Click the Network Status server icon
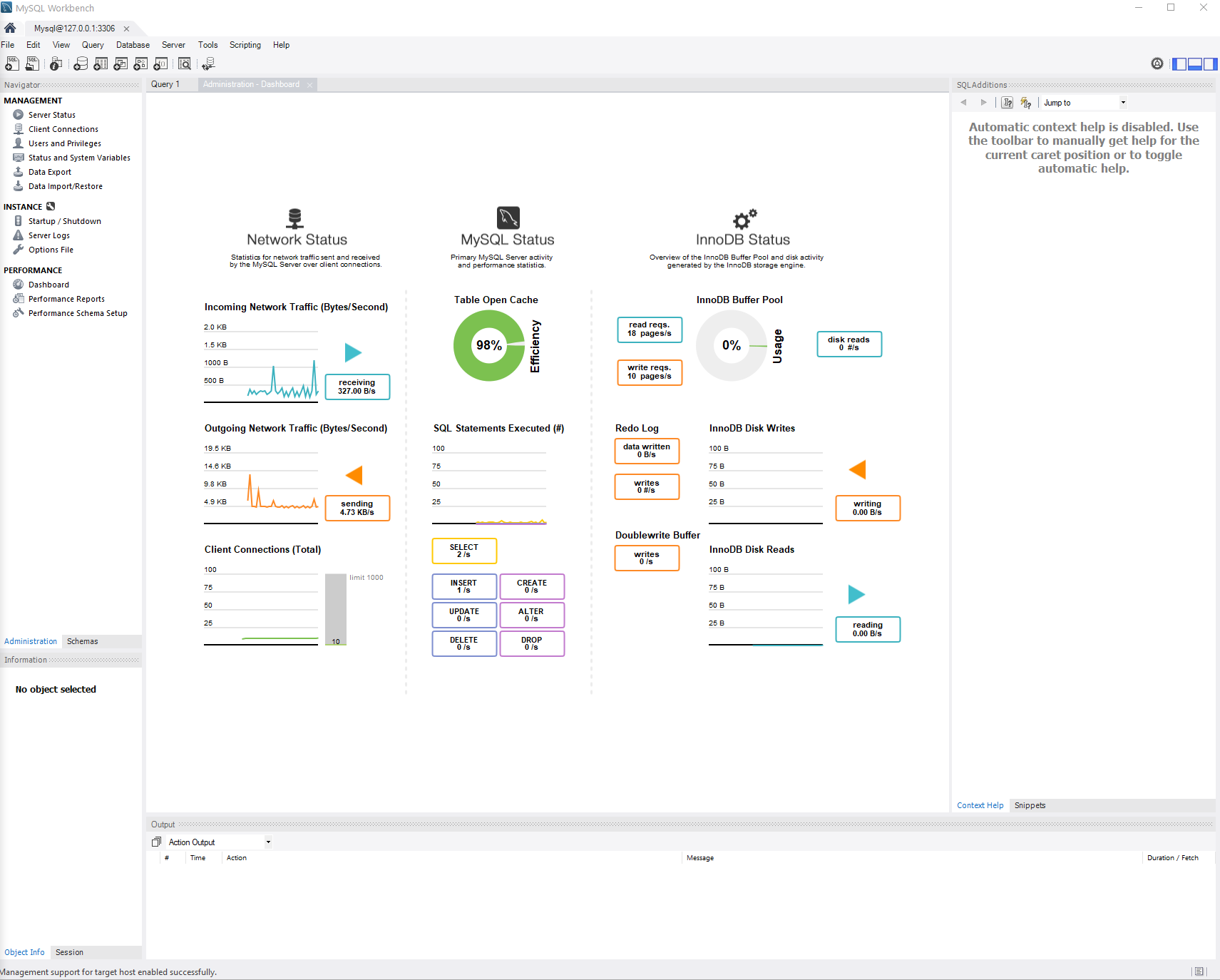The height and width of the screenshot is (980, 1220). pyautogui.click(x=295, y=218)
